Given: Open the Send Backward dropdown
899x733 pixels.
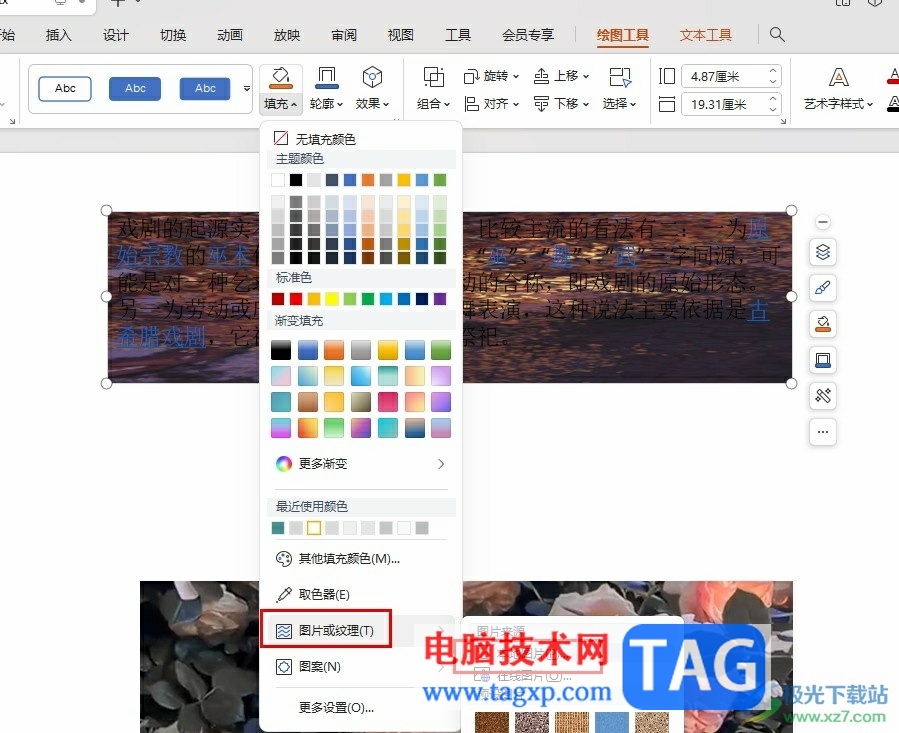Looking at the screenshot, I should (561, 104).
